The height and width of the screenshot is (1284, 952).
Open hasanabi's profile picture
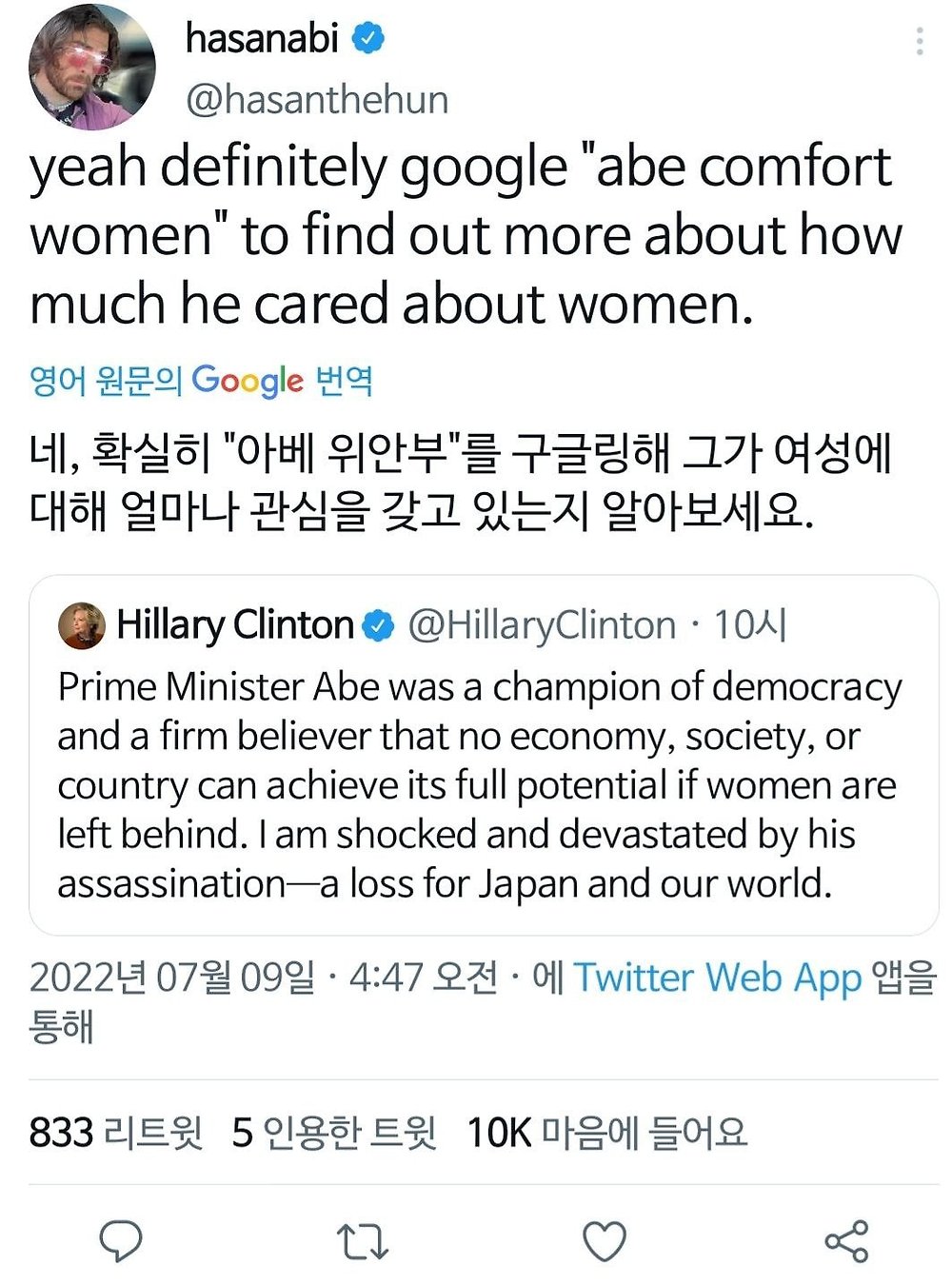tap(92, 67)
